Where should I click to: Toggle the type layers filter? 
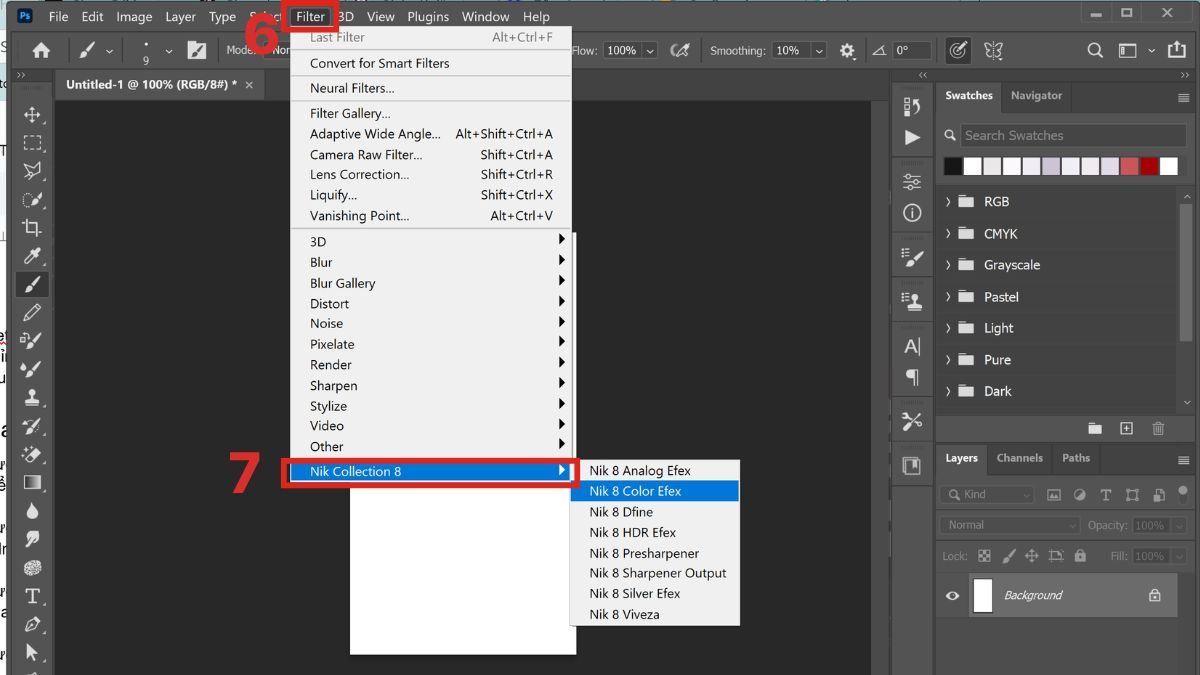click(x=1106, y=494)
